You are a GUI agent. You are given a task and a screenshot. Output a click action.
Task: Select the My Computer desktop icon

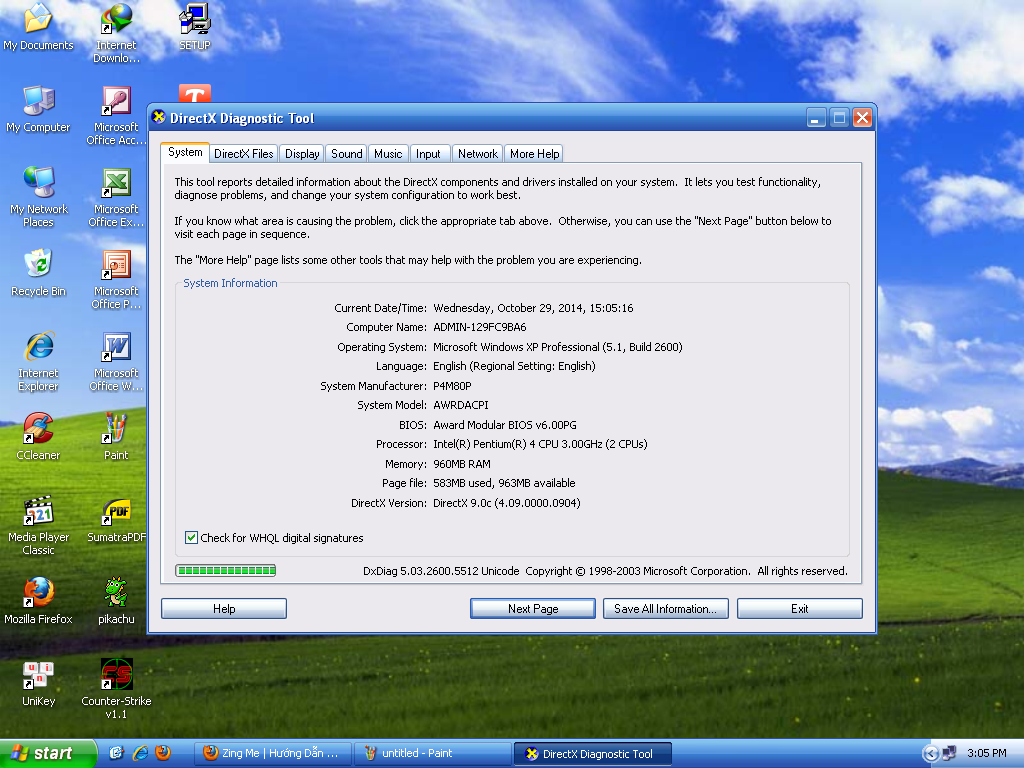(38, 102)
